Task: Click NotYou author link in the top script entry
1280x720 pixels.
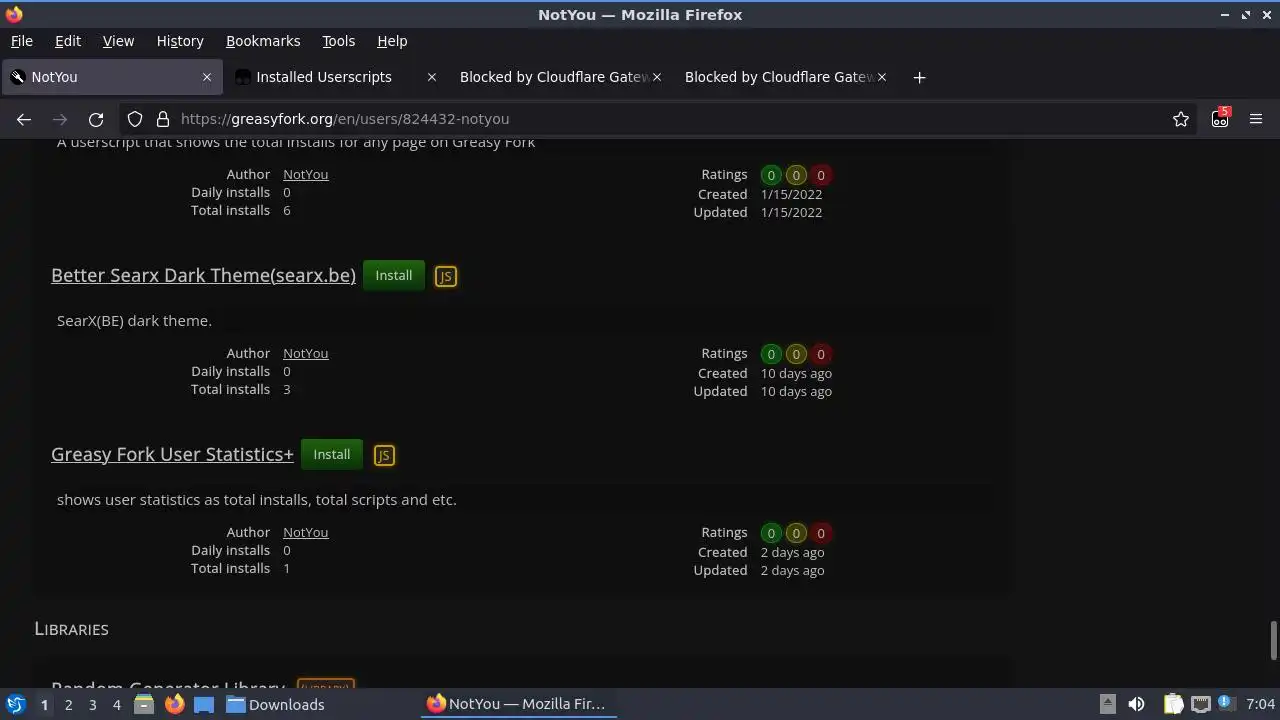Action: pyautogui.click(x=305, y=174)
